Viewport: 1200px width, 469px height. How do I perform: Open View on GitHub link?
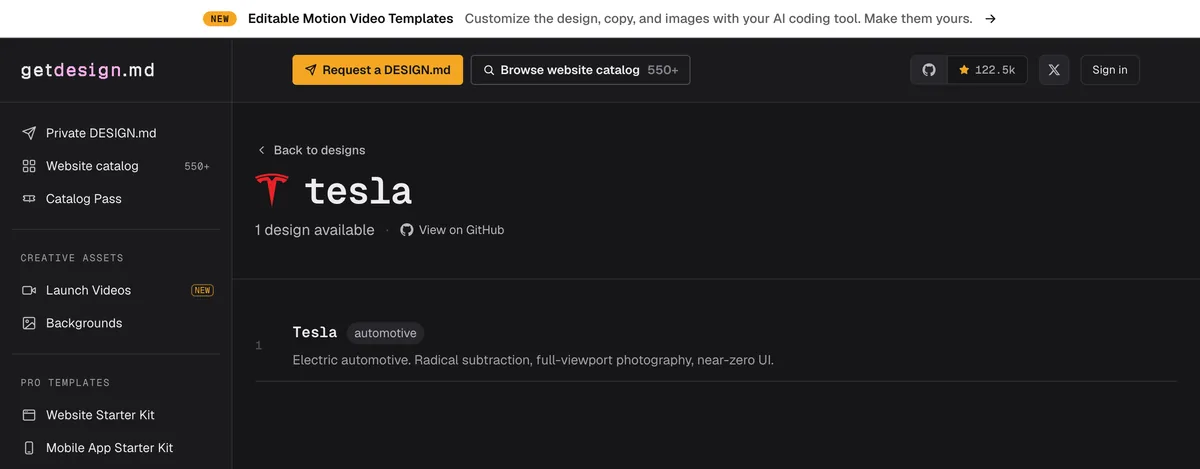452,230
